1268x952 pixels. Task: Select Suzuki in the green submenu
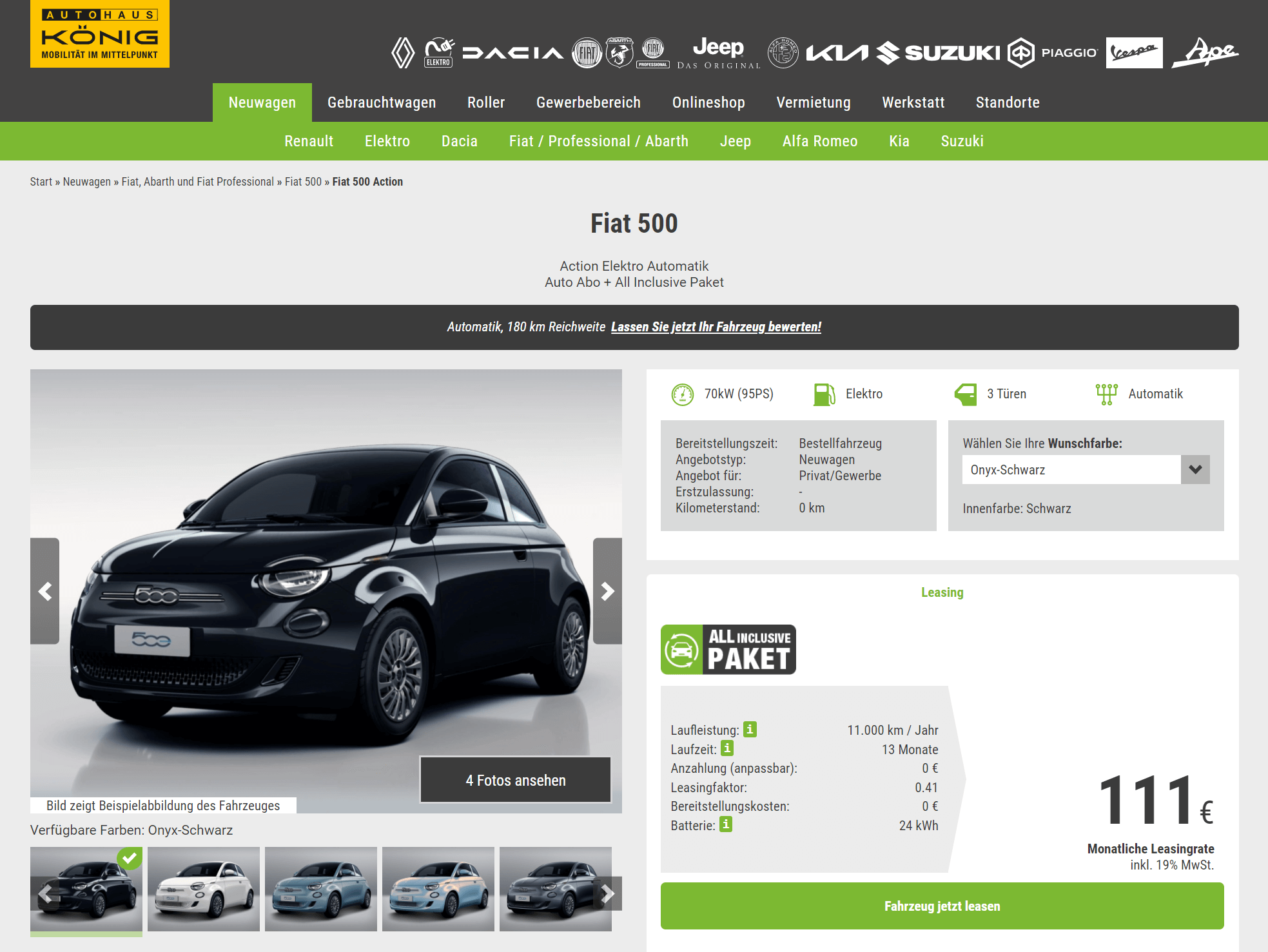pos(962,141)
